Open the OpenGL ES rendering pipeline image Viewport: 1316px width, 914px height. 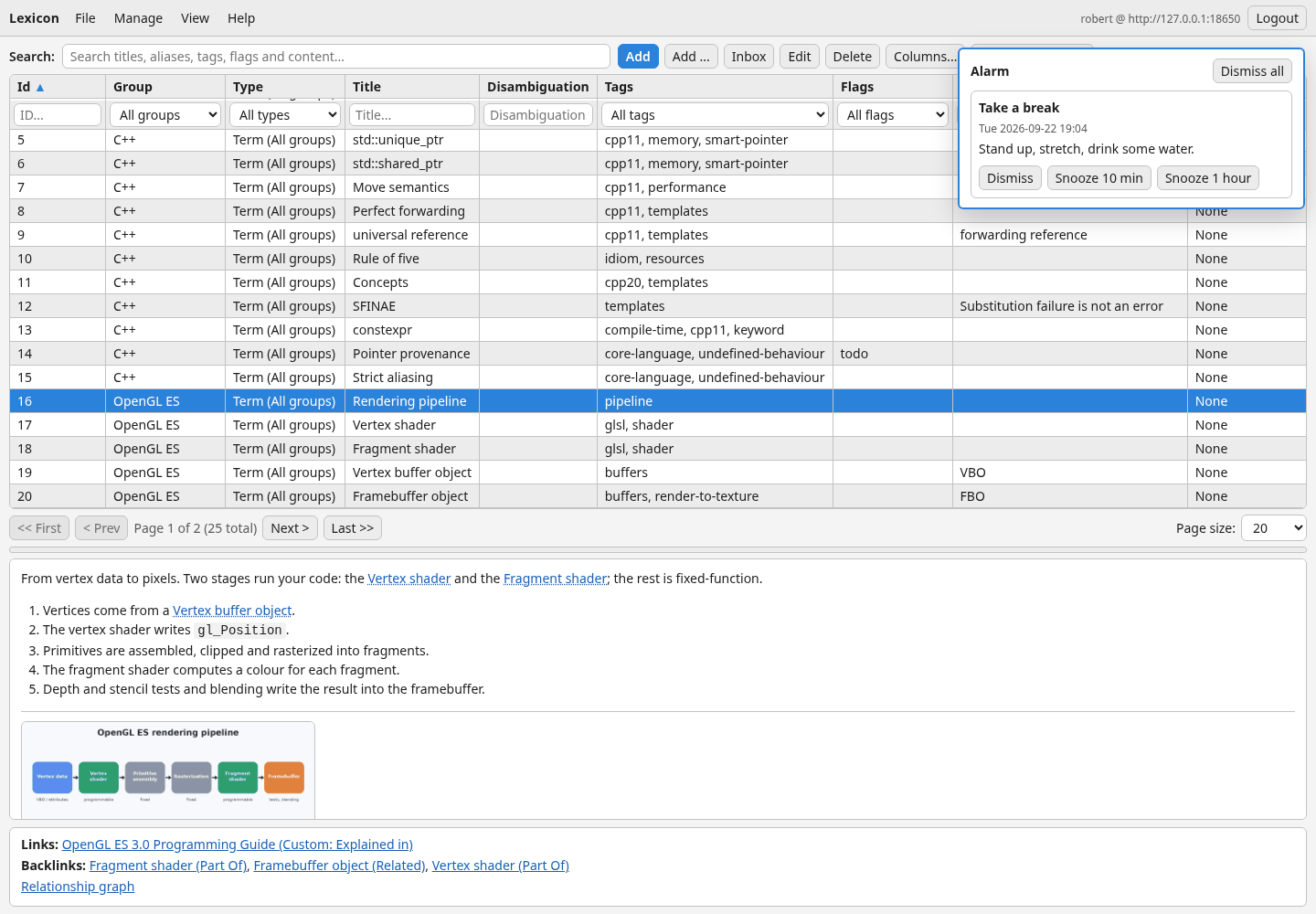[x=168, y=770]
